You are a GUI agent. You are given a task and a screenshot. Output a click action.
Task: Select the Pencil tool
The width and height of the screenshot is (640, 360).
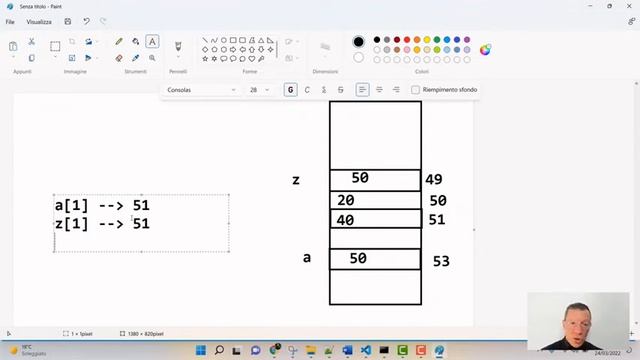point(119,42)
